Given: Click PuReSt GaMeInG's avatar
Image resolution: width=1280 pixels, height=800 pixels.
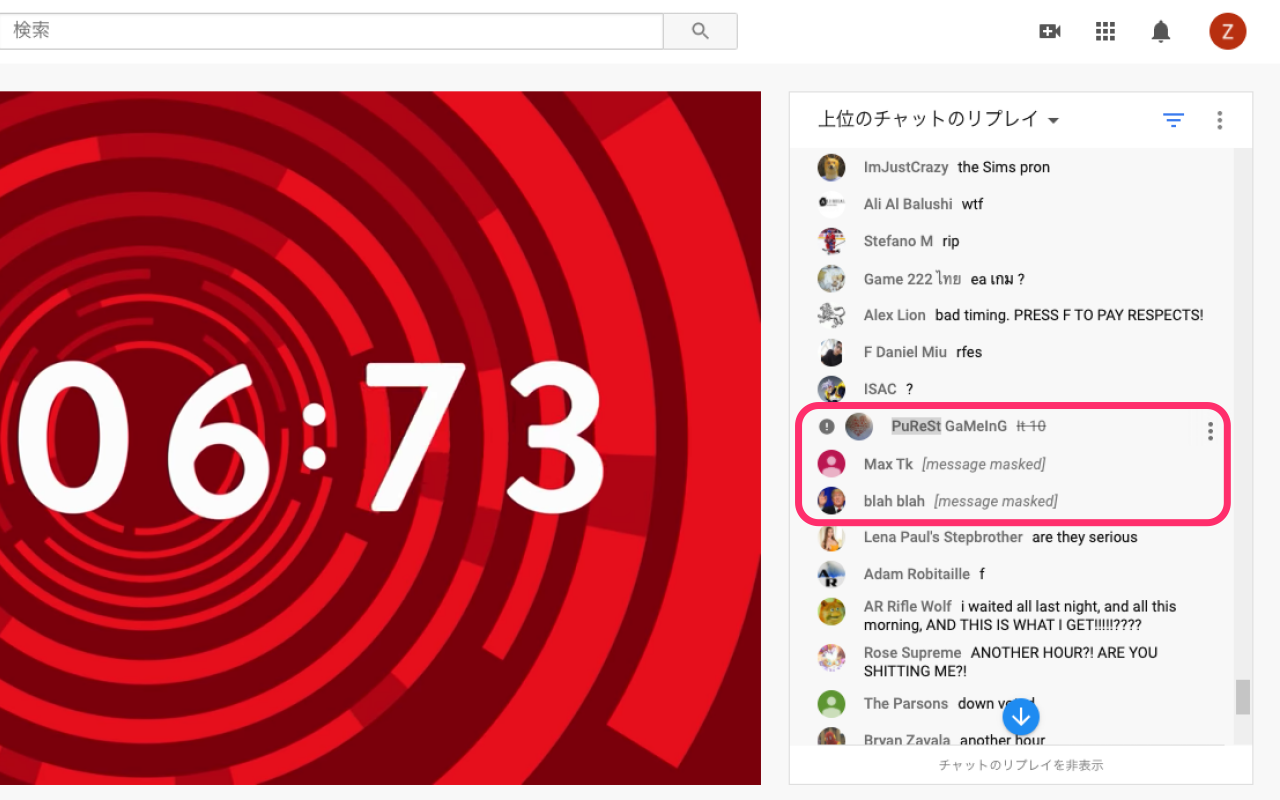Looking at the screenshot, I should point(859,426).
